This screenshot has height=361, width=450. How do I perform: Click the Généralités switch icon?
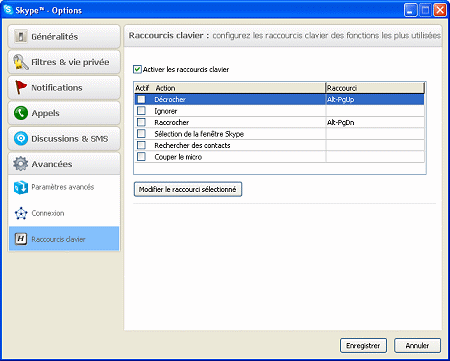coord(21,37)
